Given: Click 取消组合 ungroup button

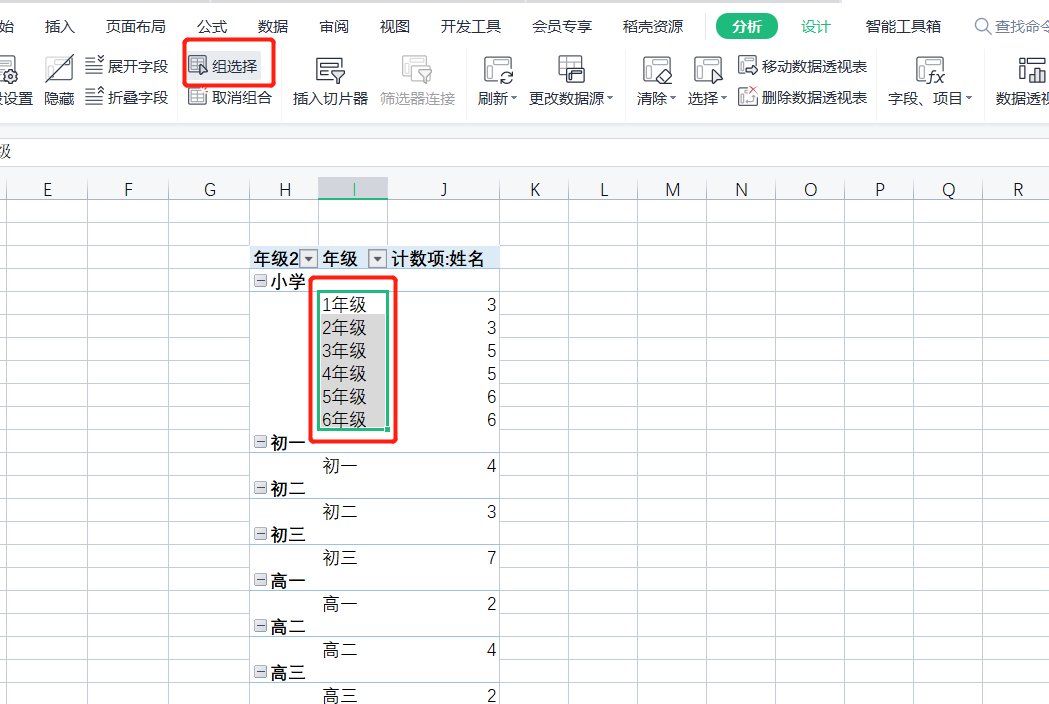Looking at the screenshot, I should point(230,98).
